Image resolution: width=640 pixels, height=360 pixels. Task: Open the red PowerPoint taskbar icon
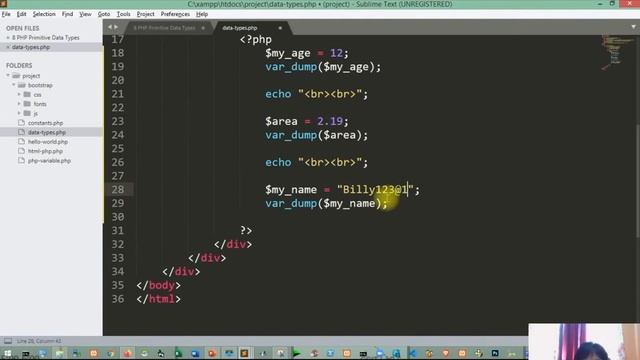tap(211, 353)
